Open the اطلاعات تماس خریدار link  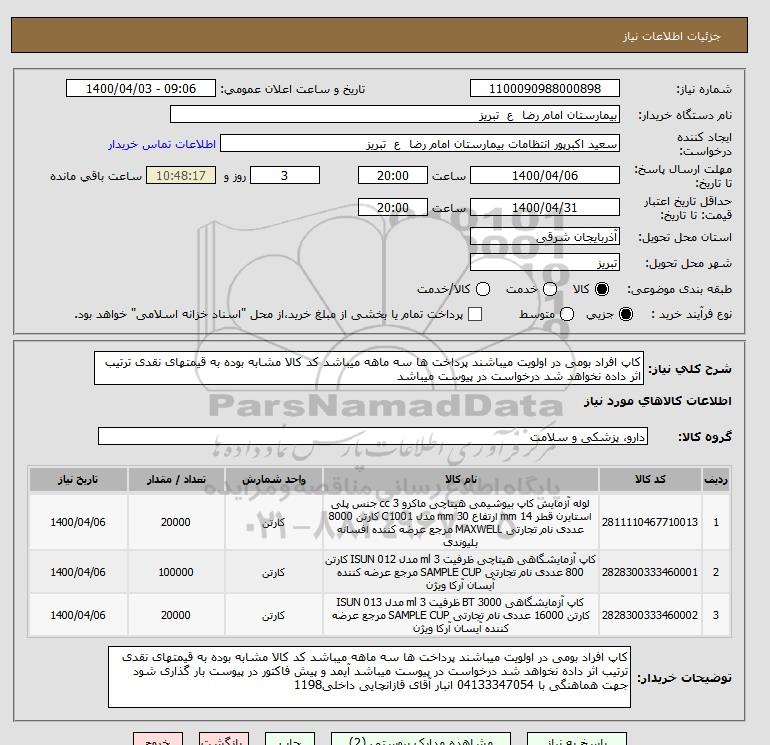162,144
